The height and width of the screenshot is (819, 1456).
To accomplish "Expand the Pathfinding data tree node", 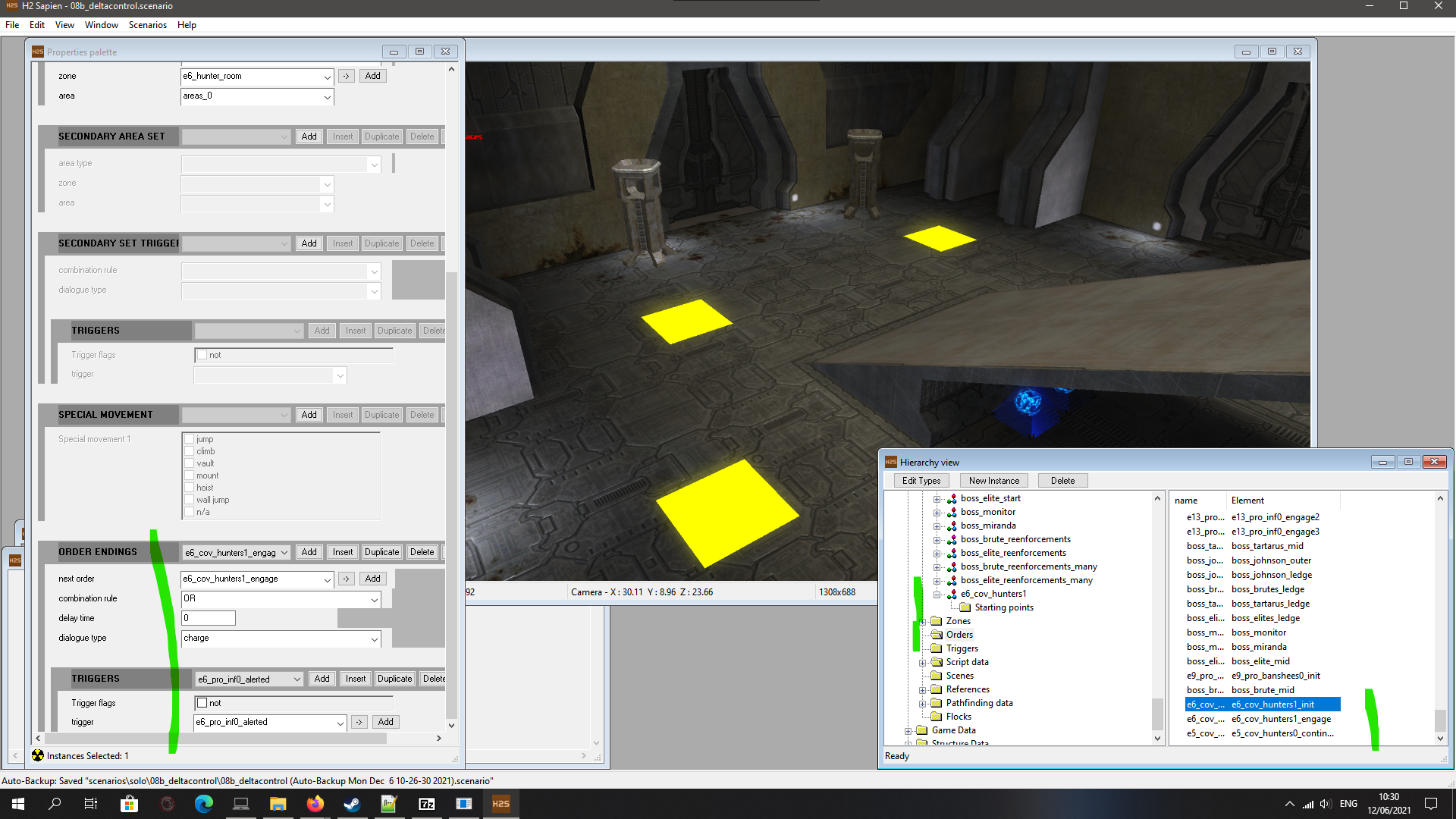I will 923,703.
